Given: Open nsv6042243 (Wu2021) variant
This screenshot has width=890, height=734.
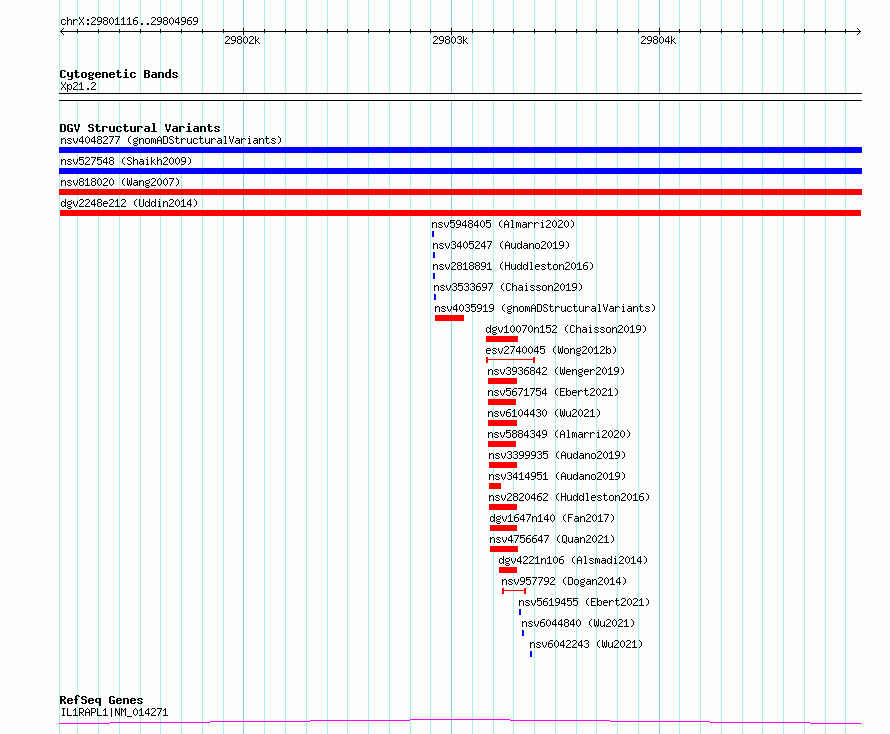Looking at the screenshot, I should [586, 644].
